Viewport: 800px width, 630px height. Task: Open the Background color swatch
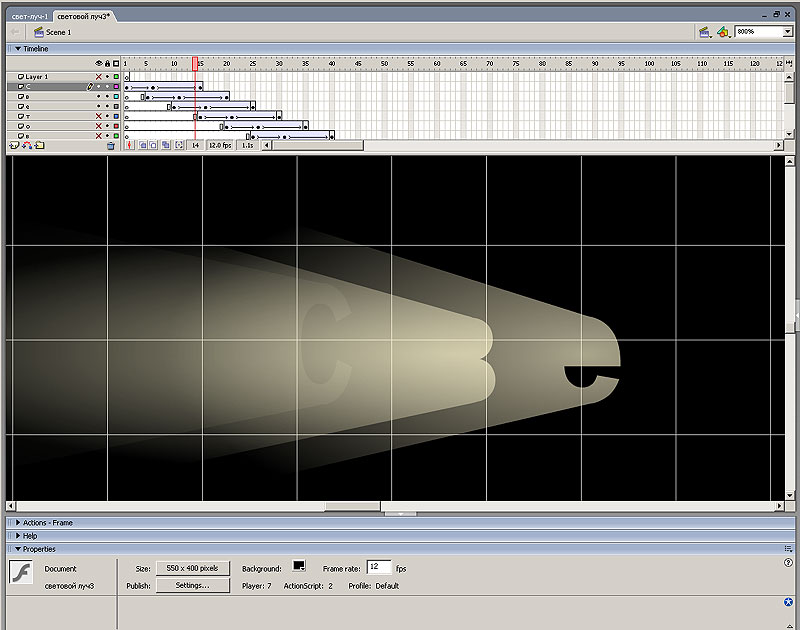coord(298,567)
